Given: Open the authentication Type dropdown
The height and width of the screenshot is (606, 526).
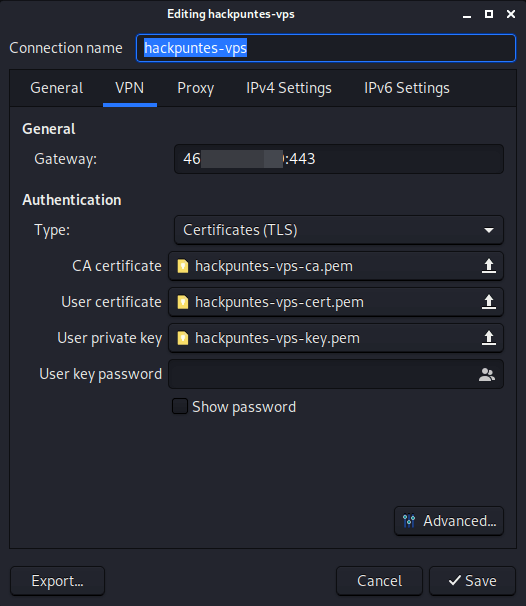Looking at the screenshot, I should pos(339,230).
